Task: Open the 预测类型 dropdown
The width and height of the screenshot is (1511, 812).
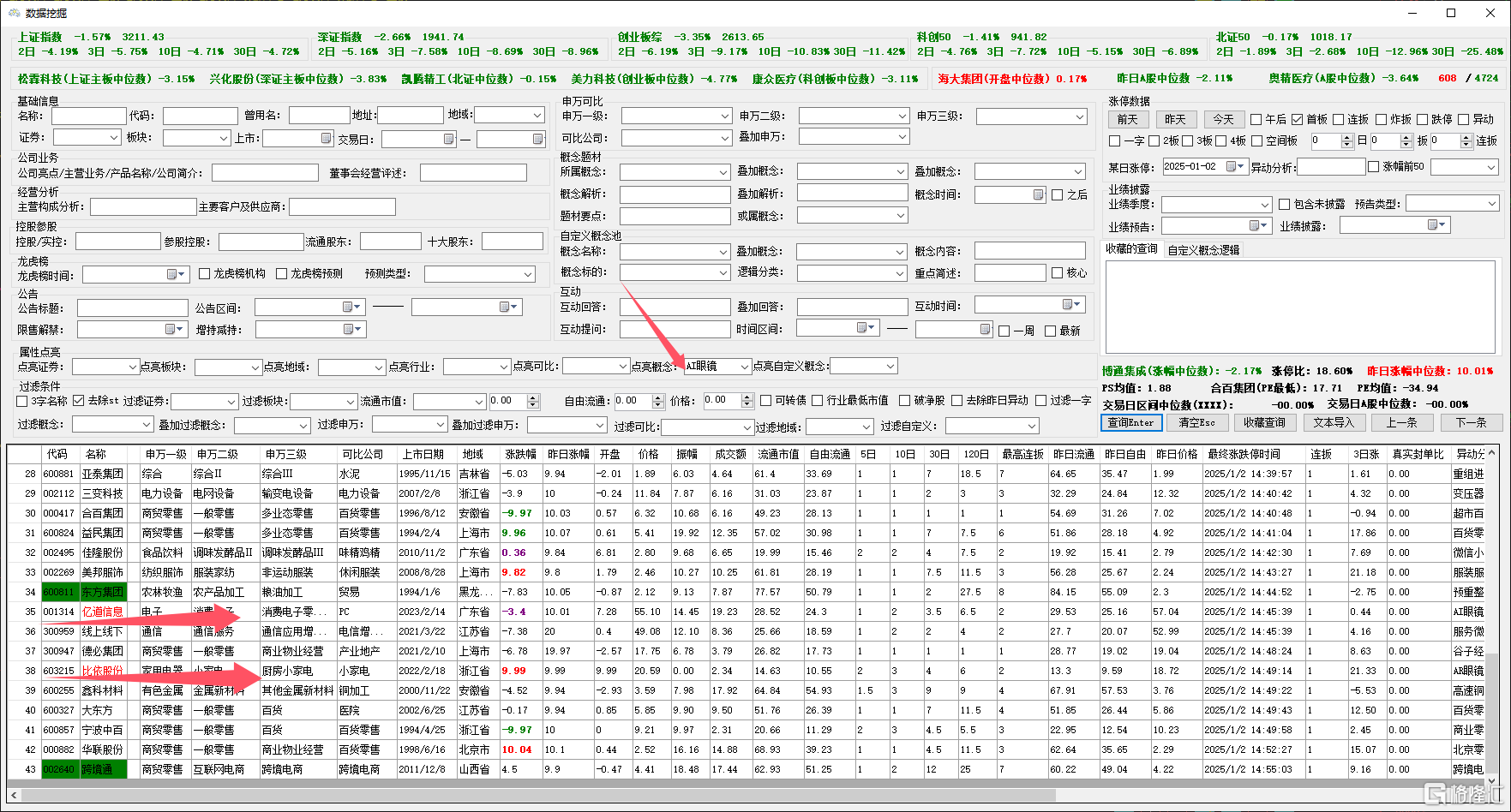Action: [x=528, y=274]
